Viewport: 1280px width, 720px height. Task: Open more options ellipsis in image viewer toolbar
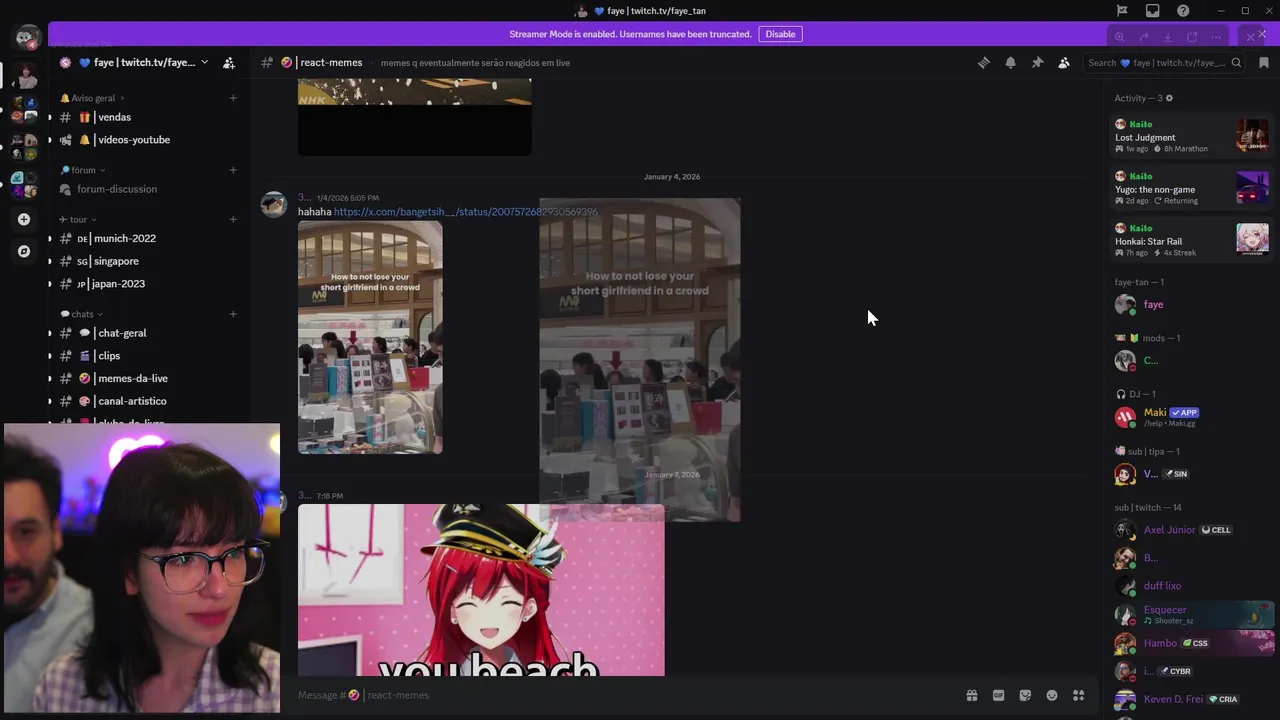point(1216,37)
